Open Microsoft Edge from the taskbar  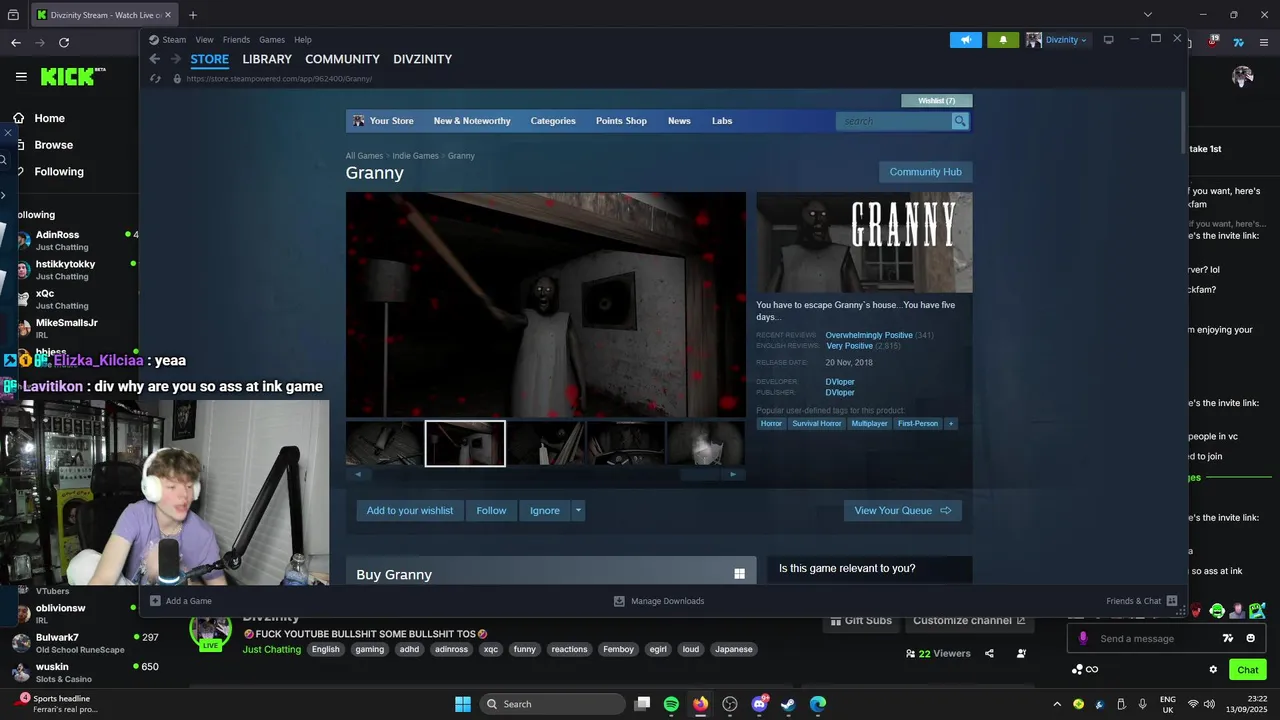(x=818, y=704)
